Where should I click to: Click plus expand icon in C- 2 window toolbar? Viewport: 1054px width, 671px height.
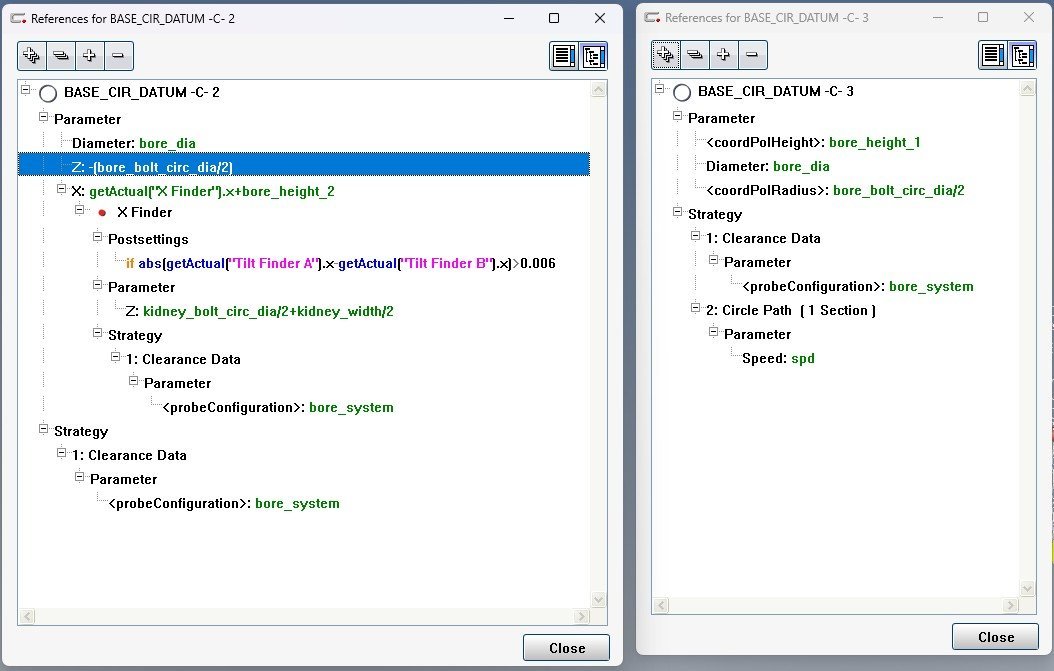click(x=89, y=56)
